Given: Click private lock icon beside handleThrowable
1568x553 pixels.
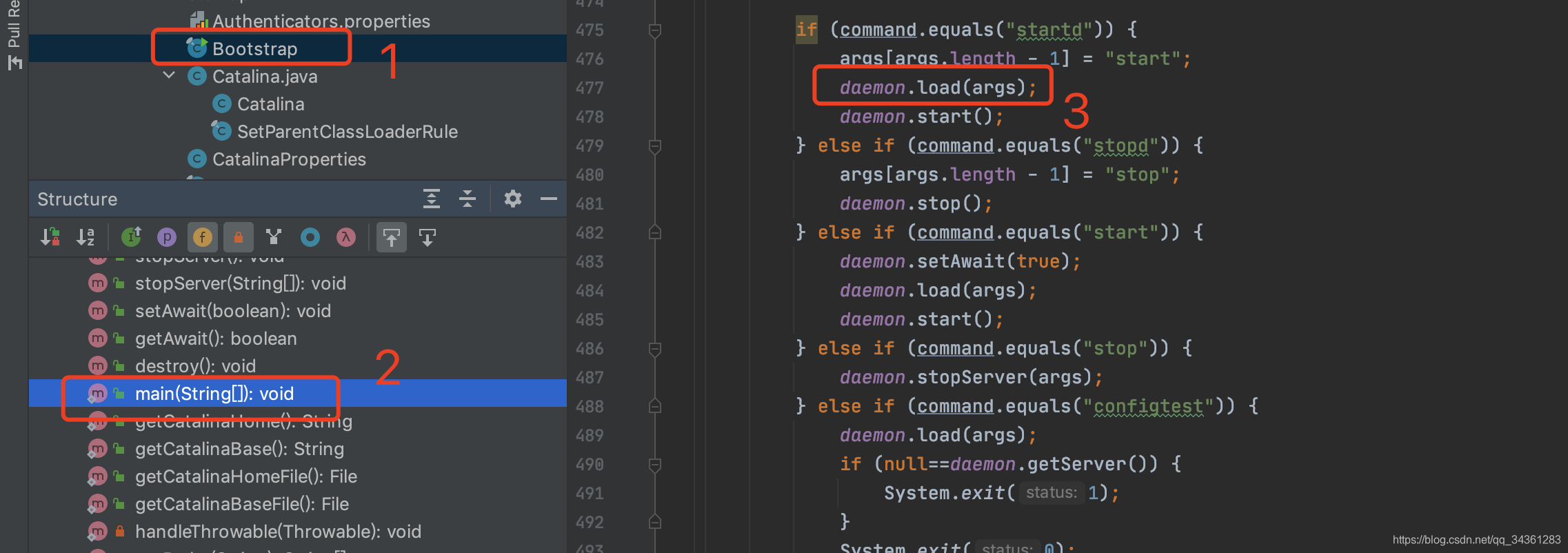Looking at the screenshot, I should point(119,531).
